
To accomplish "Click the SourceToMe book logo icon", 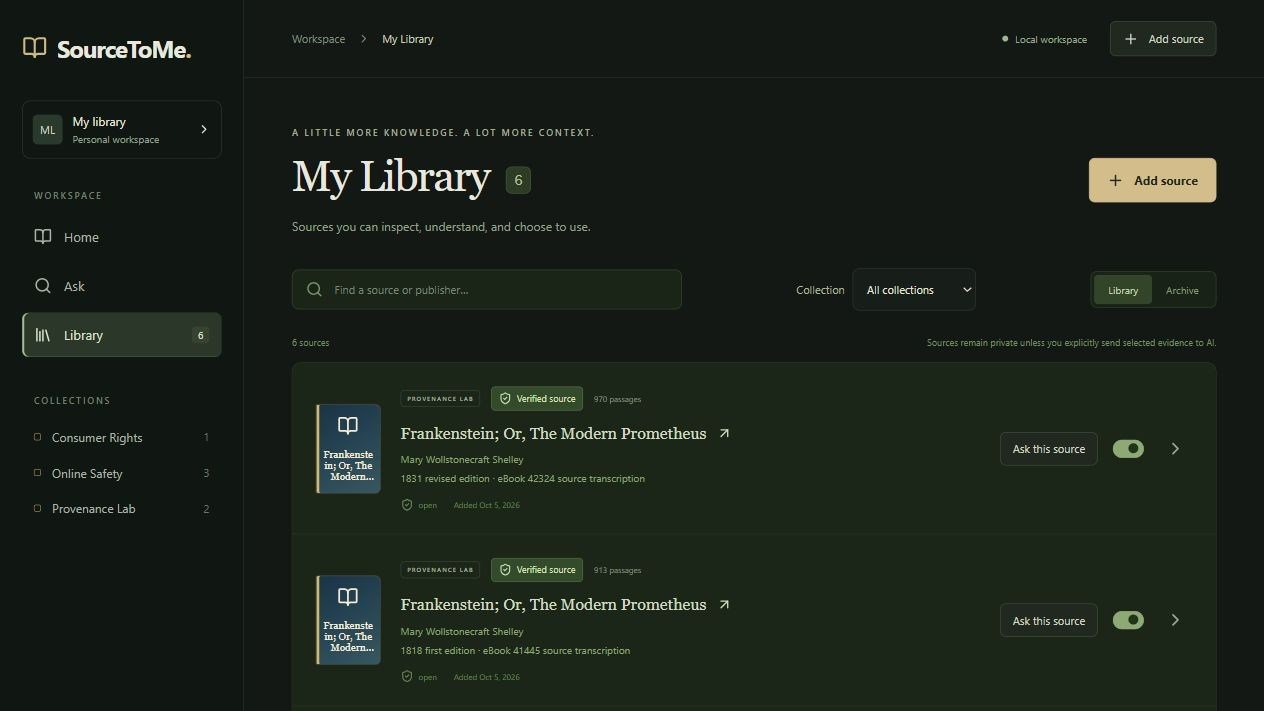I will [x=35, y=48].
